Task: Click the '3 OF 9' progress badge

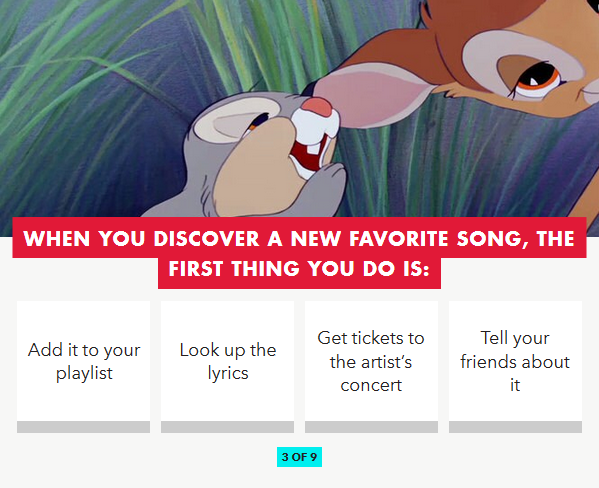Action: click(300, 457)
